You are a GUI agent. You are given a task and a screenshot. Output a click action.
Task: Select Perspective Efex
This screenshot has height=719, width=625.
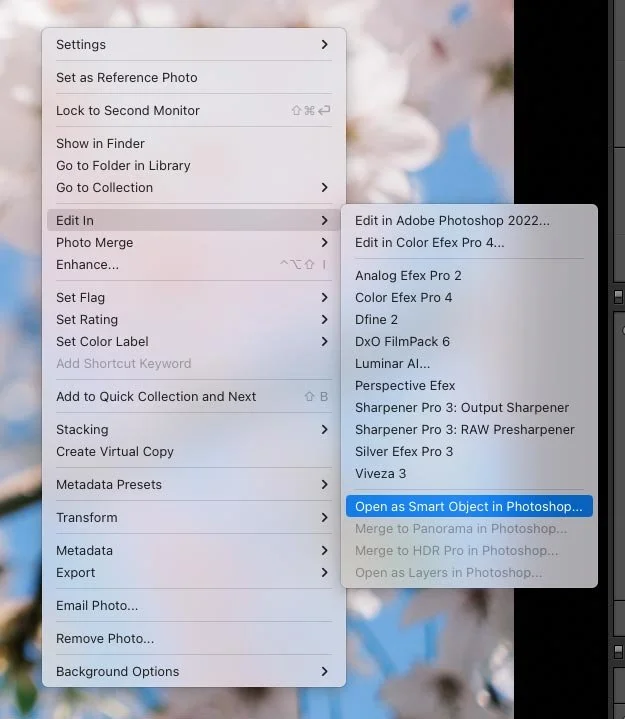(469, 386)
